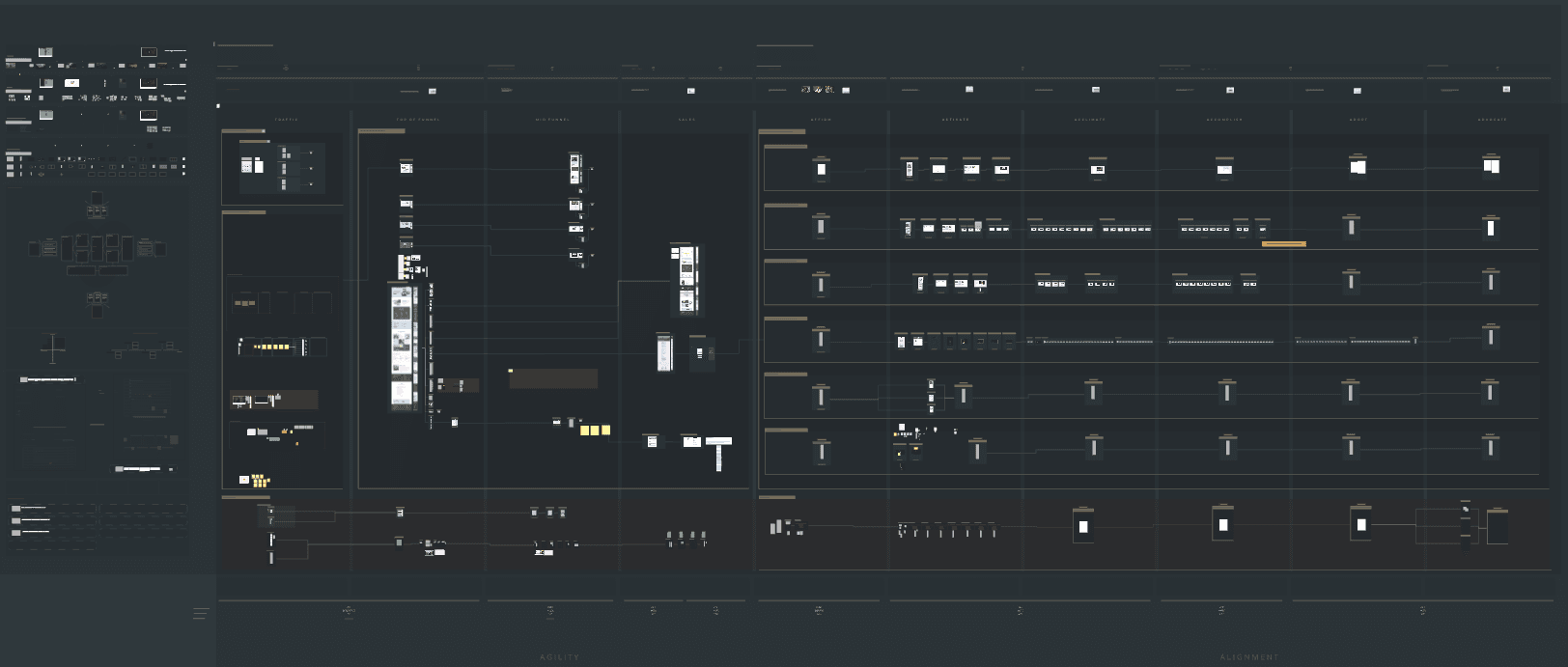
Task: Click the footer icon beneath the first right-board column
Action: [x=819, y=611]
